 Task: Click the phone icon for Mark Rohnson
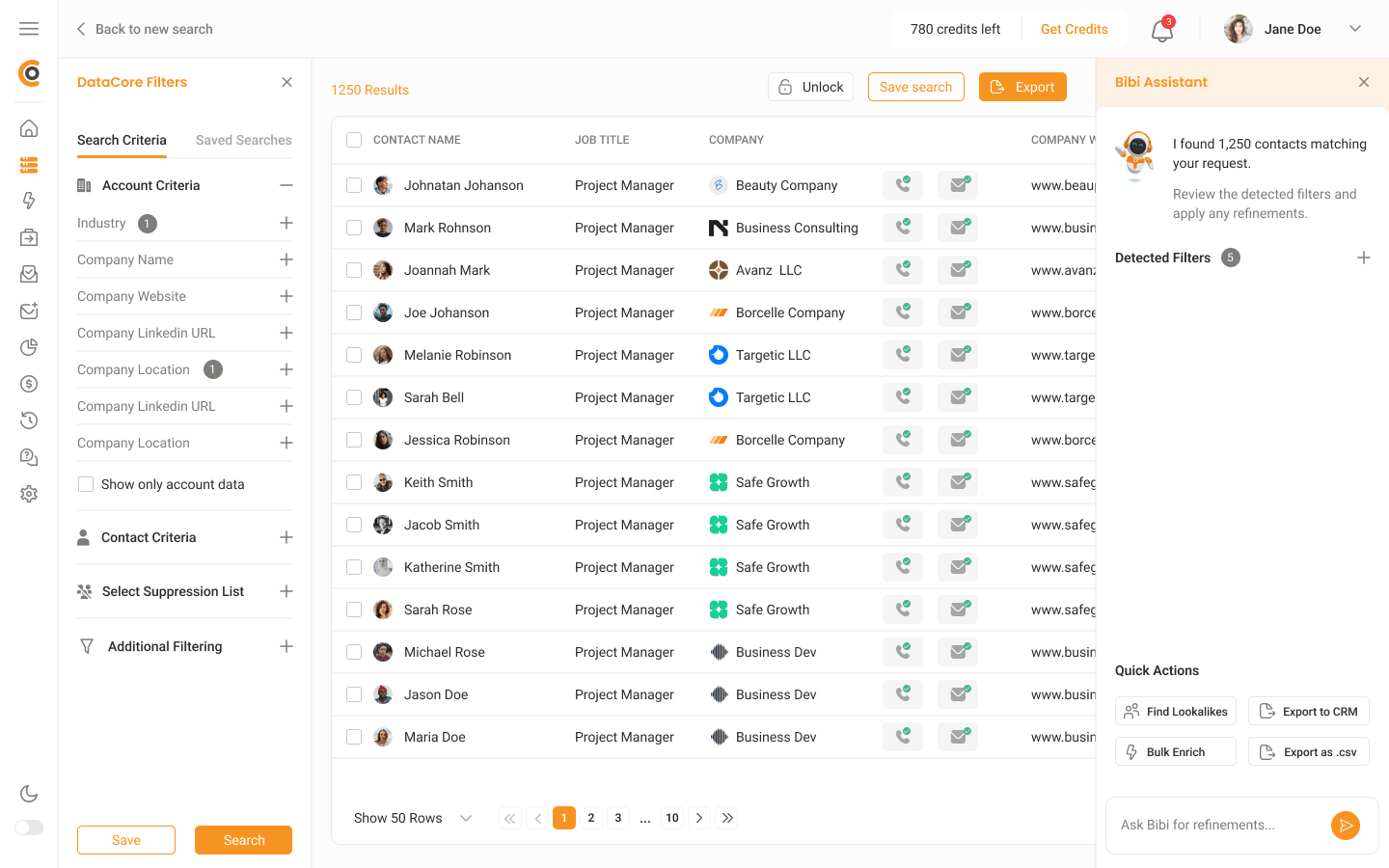[x=903, y=228]
